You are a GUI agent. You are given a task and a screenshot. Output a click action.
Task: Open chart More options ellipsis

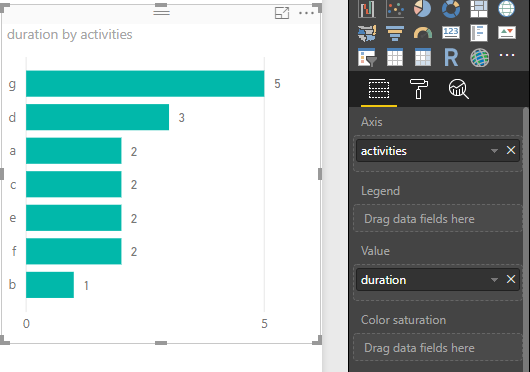[307, 13]
